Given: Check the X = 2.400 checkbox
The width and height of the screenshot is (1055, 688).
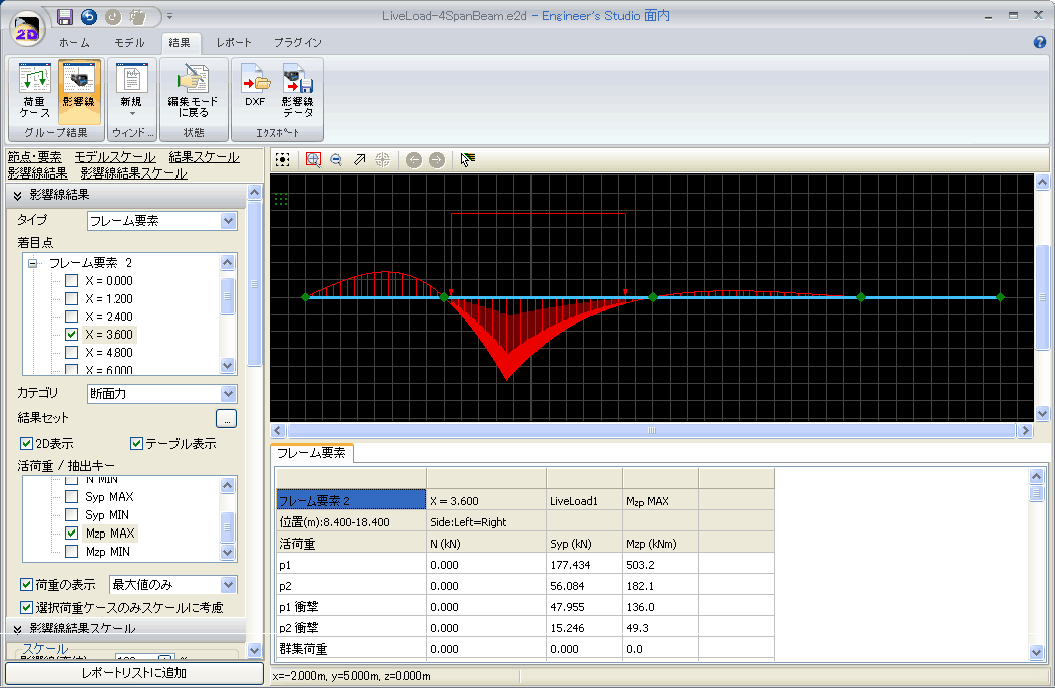Looking at the screenshot, I should 71,317.
